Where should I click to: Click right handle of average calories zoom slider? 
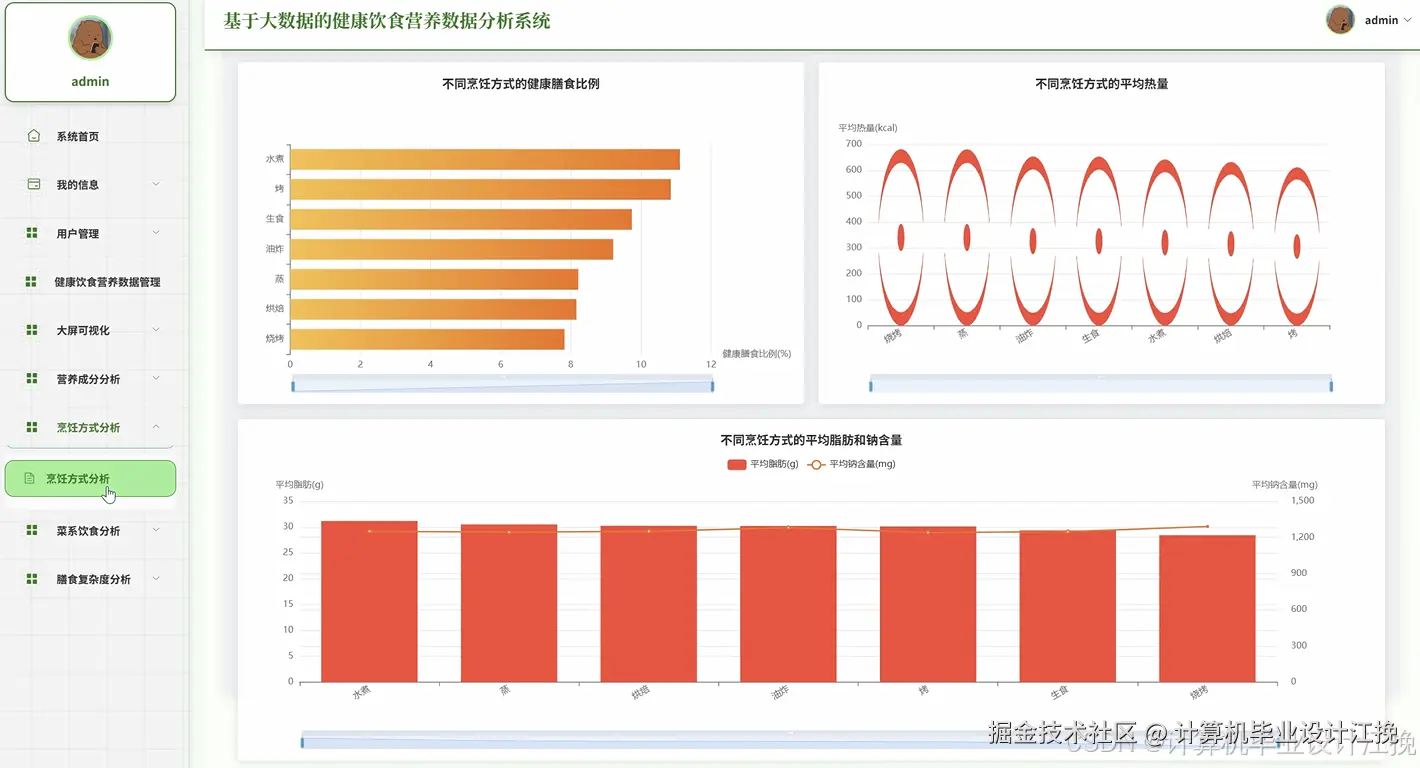click(1331, 386)
